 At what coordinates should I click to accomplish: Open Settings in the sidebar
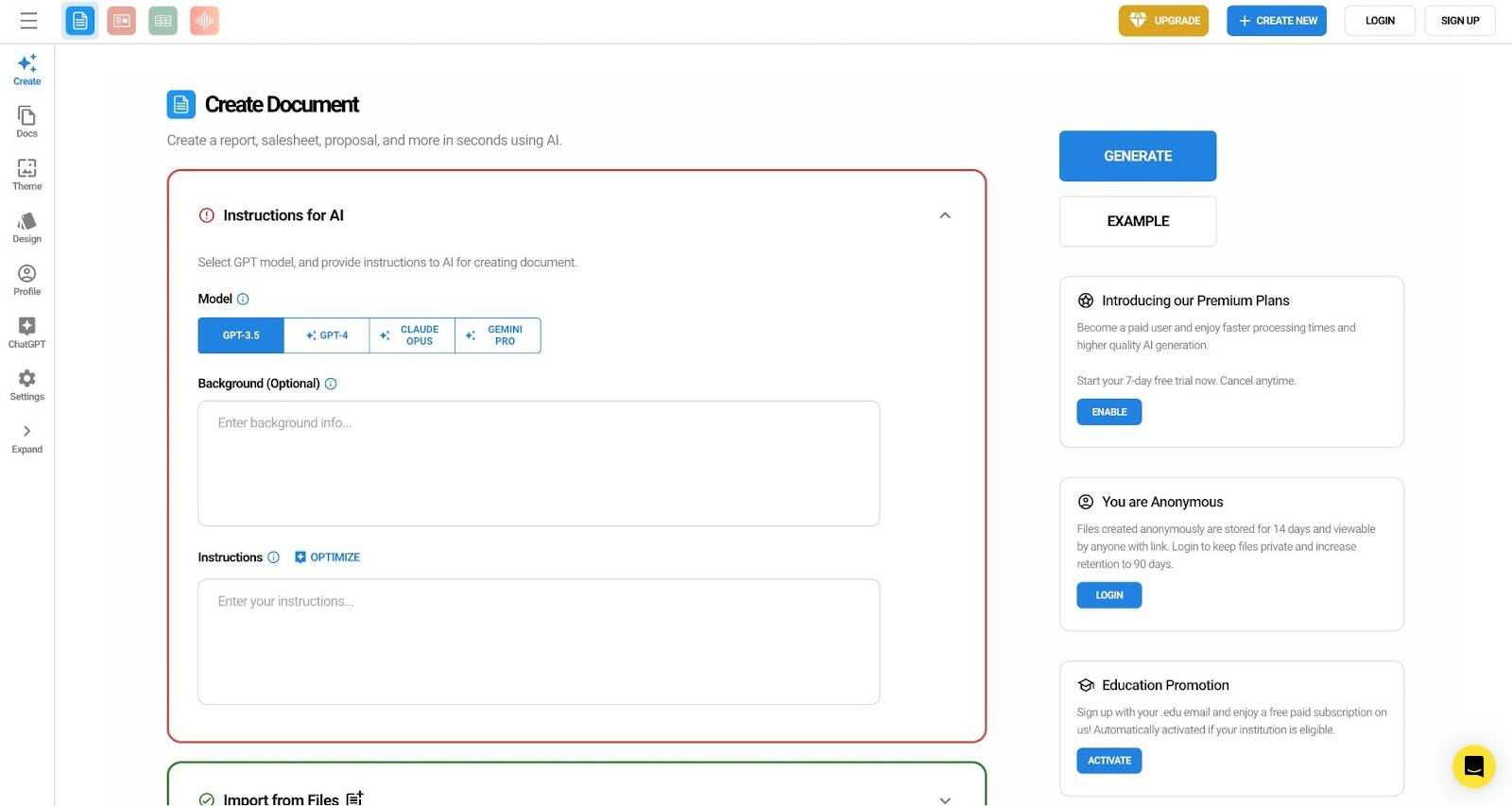point(27,386)
